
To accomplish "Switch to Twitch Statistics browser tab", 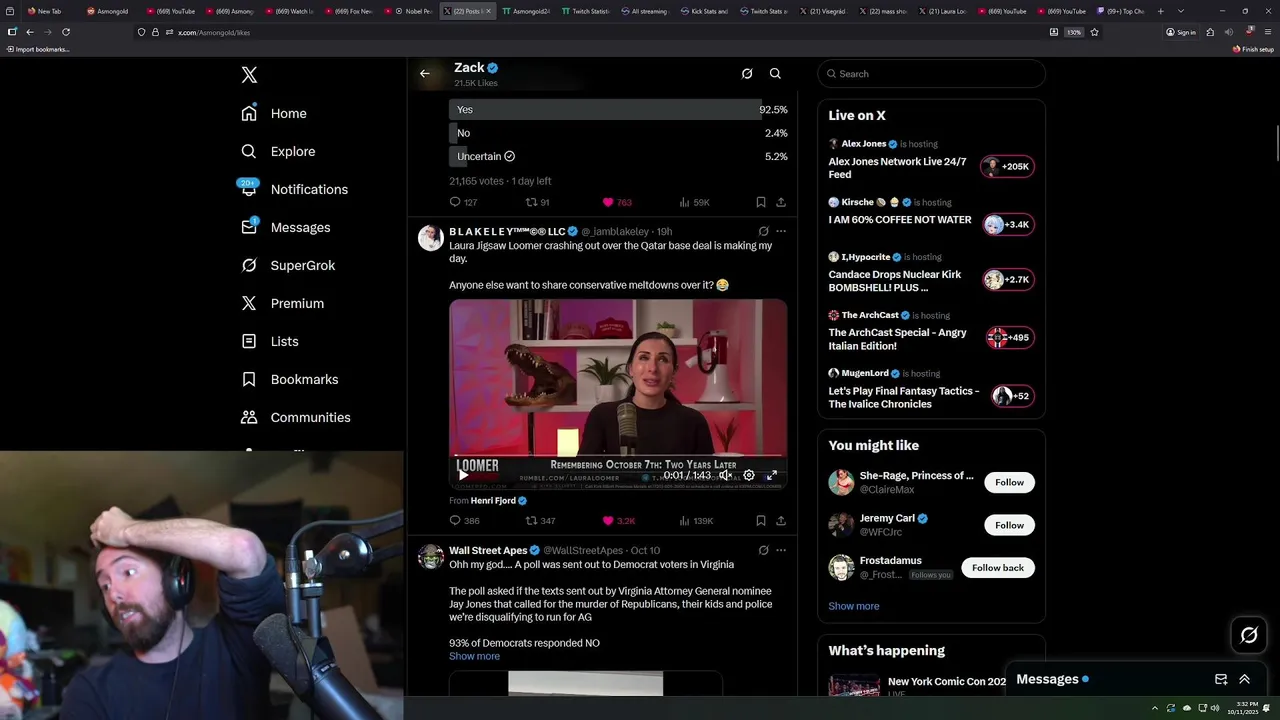I will [584, 11].
